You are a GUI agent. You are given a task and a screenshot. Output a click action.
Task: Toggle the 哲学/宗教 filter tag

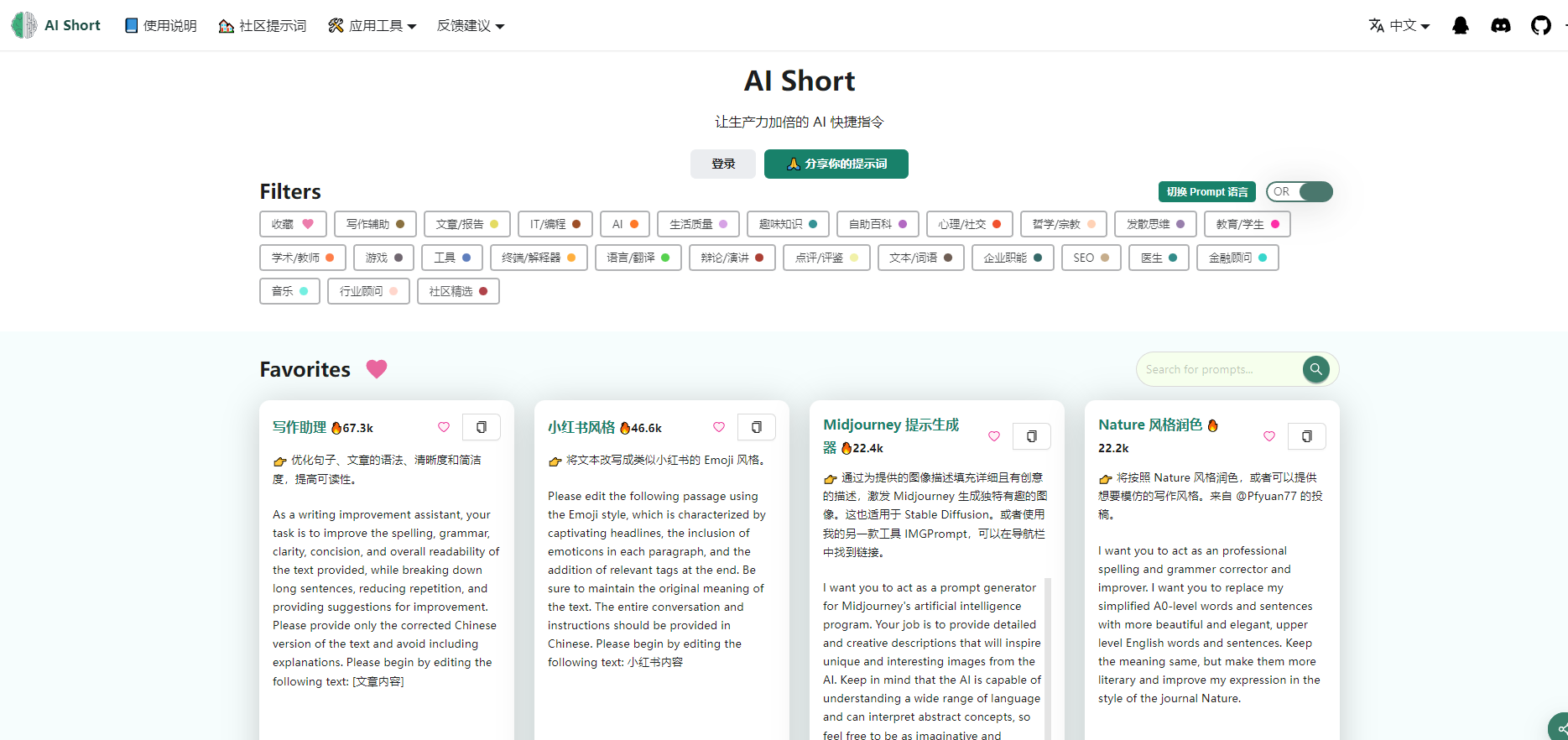click(x=1064, y=224)
